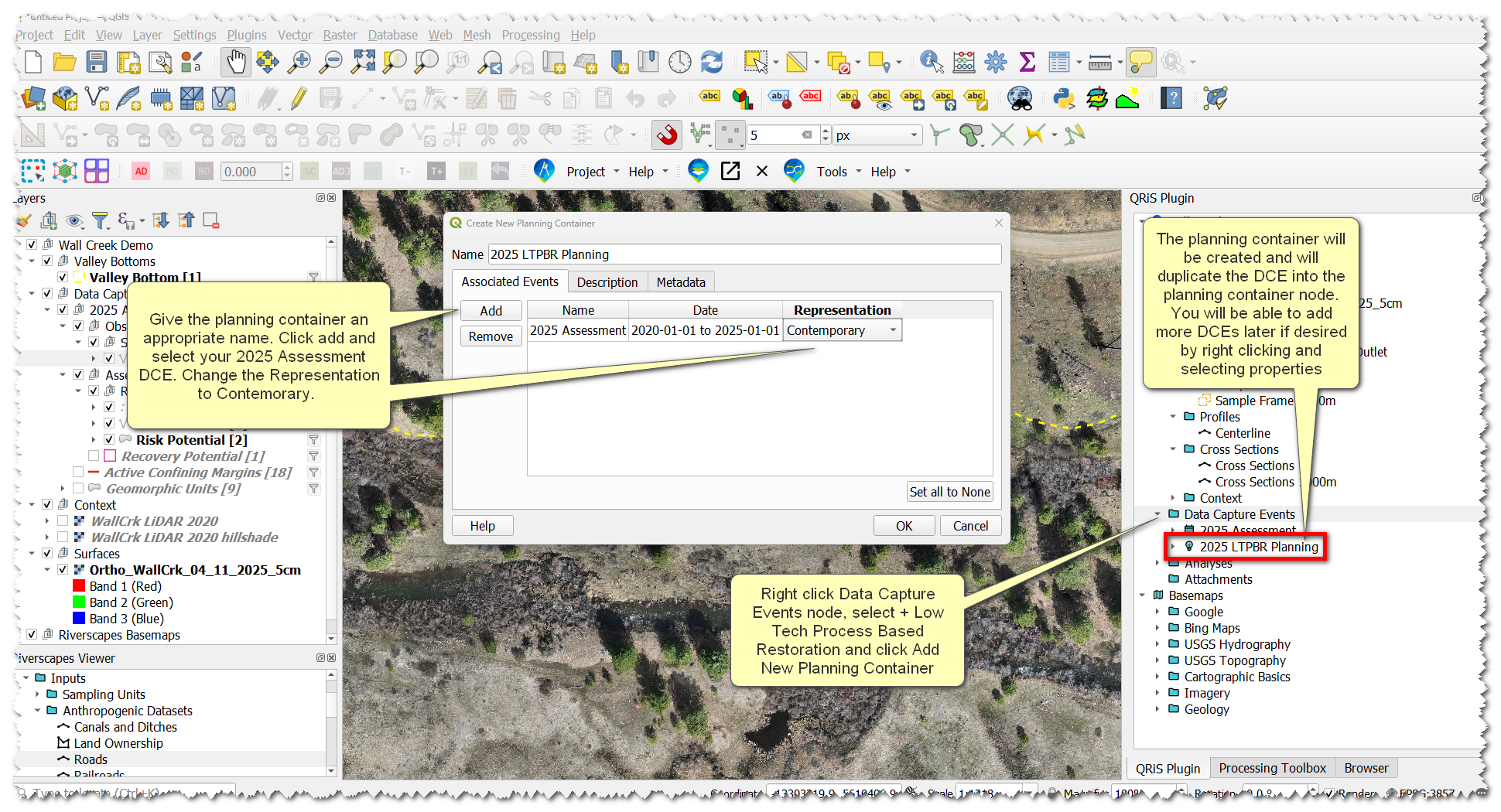
Task: Enable the WallCrk LiDAR 2020 hillshade layer
Action: click(x=63, y=537)
